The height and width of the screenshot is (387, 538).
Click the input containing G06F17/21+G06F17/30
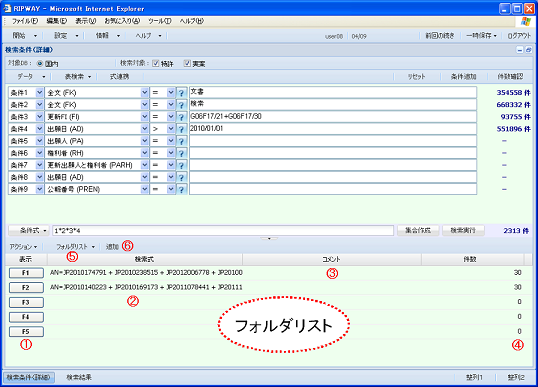[333, 117]
